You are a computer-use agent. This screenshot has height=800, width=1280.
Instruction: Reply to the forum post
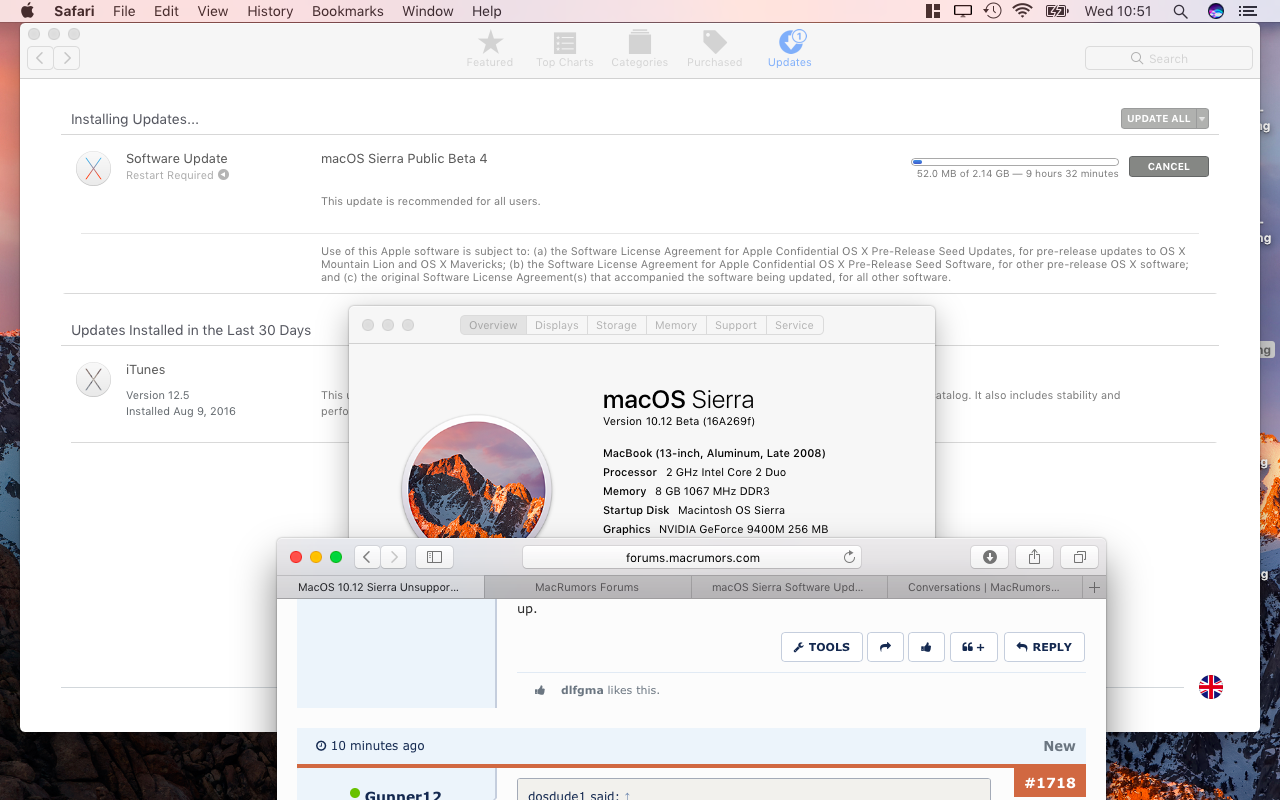click(x=1044, y=647)
